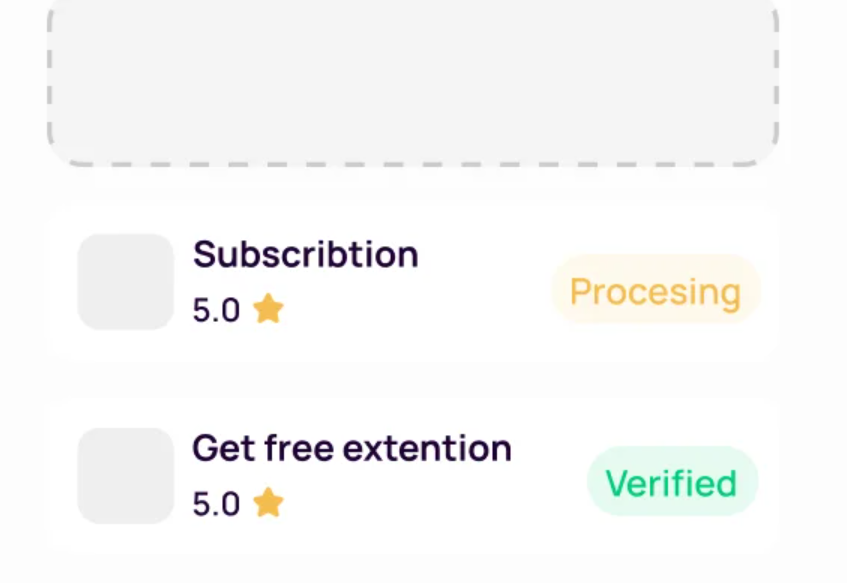Toggle the Get free extention verification state
Screen dimensions: 847x583
[671, 483]
